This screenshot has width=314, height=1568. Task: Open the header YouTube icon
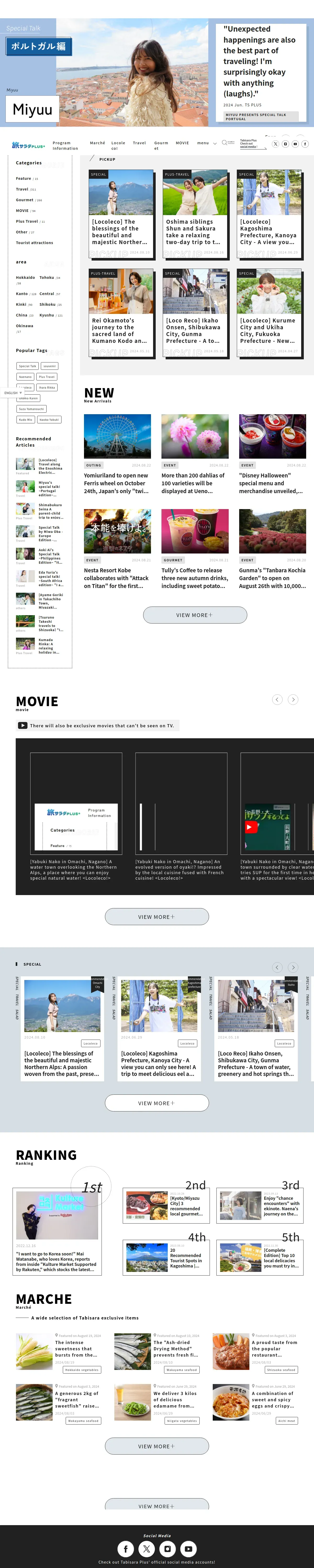(x=295, y=144)
